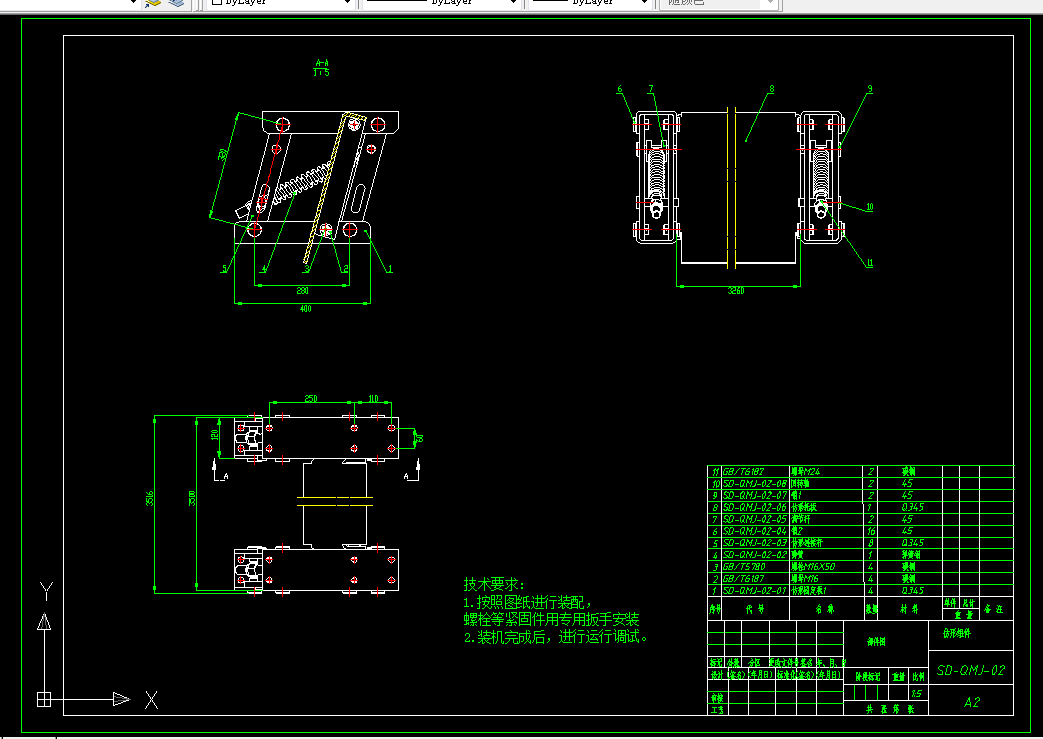Select table cell SD-QMJ-02-02
Image resolution: width=1043 pixels, height=739 pixels.
755,555
